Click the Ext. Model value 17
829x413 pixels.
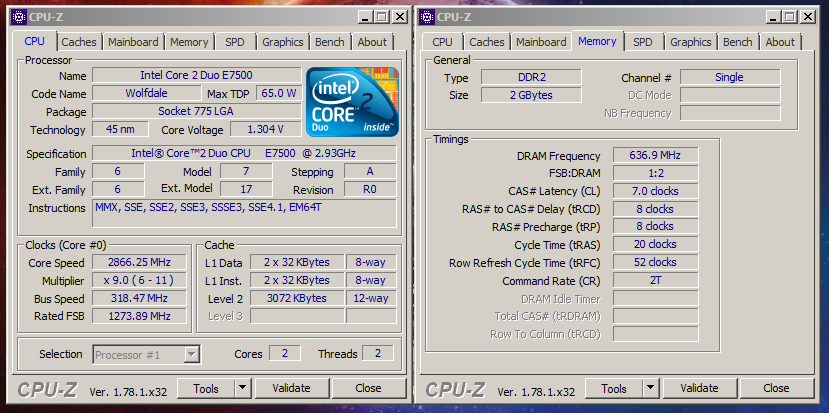coord(246,189)
